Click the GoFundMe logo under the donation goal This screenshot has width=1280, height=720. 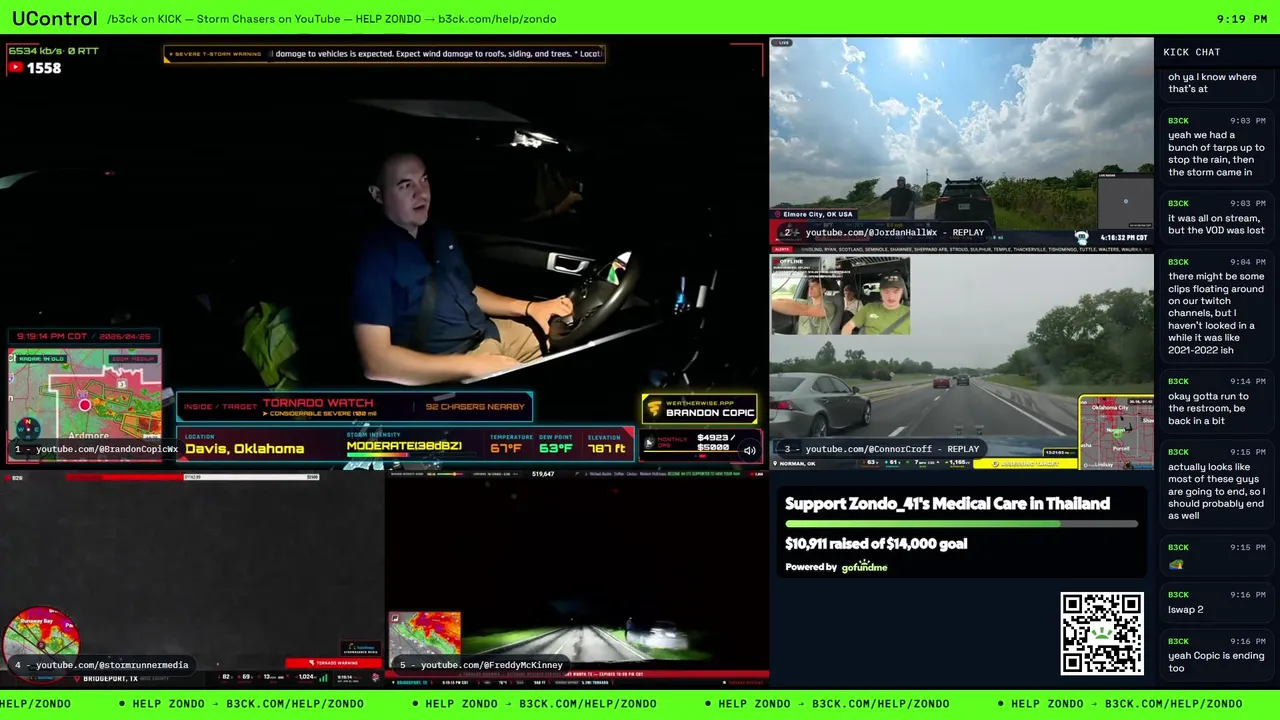[864, 567]
